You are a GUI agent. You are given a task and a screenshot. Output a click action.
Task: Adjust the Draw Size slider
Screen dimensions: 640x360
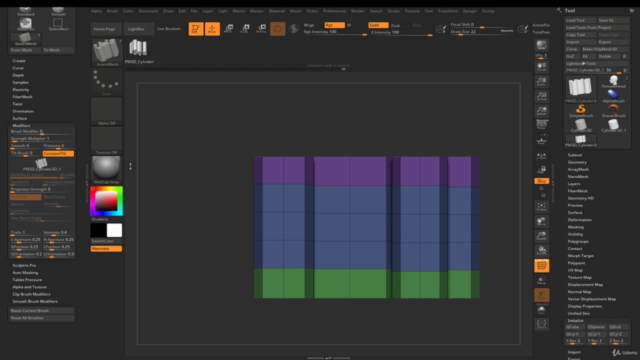coord(482,32)
